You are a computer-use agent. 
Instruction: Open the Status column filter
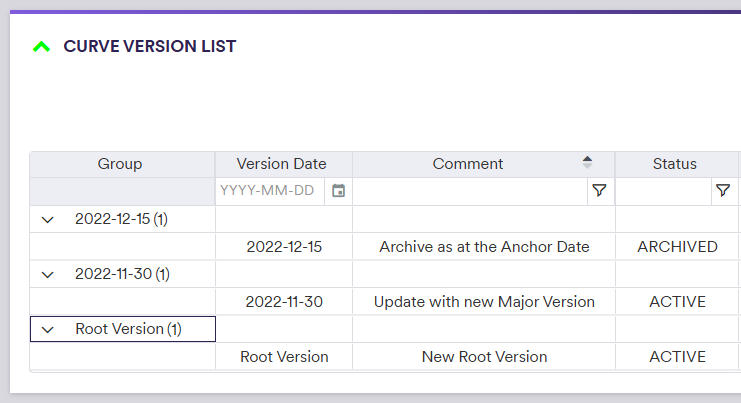point(722,191)
